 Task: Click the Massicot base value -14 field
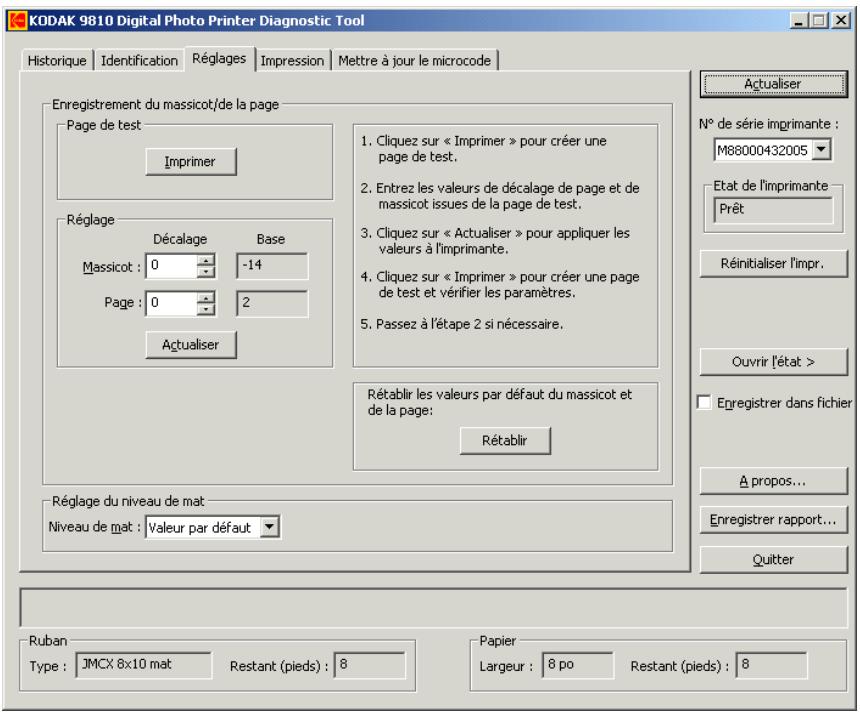click(x=272, y=266)
